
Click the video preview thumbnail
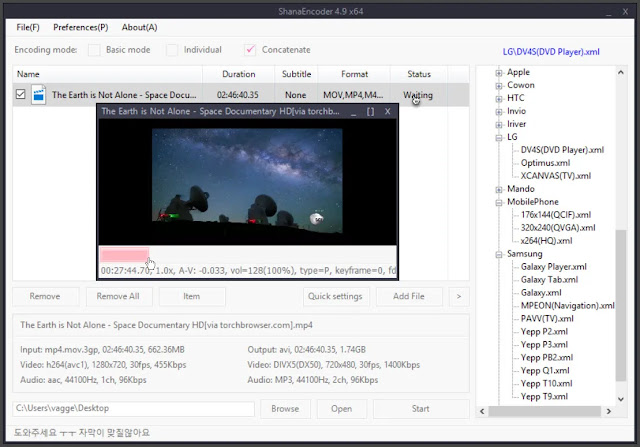click(x=247, y=181)
